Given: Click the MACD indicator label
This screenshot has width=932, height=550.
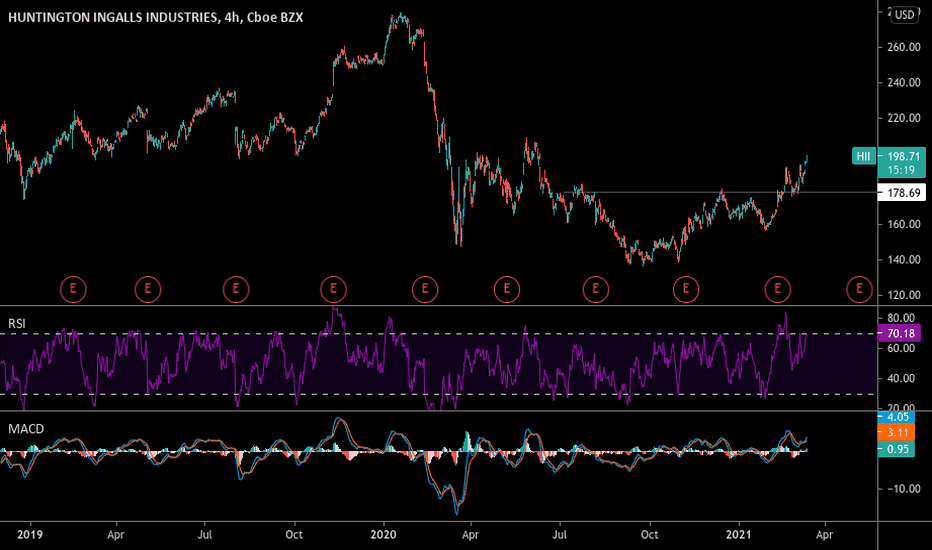Looking at the screenshot, I should 26,429.
